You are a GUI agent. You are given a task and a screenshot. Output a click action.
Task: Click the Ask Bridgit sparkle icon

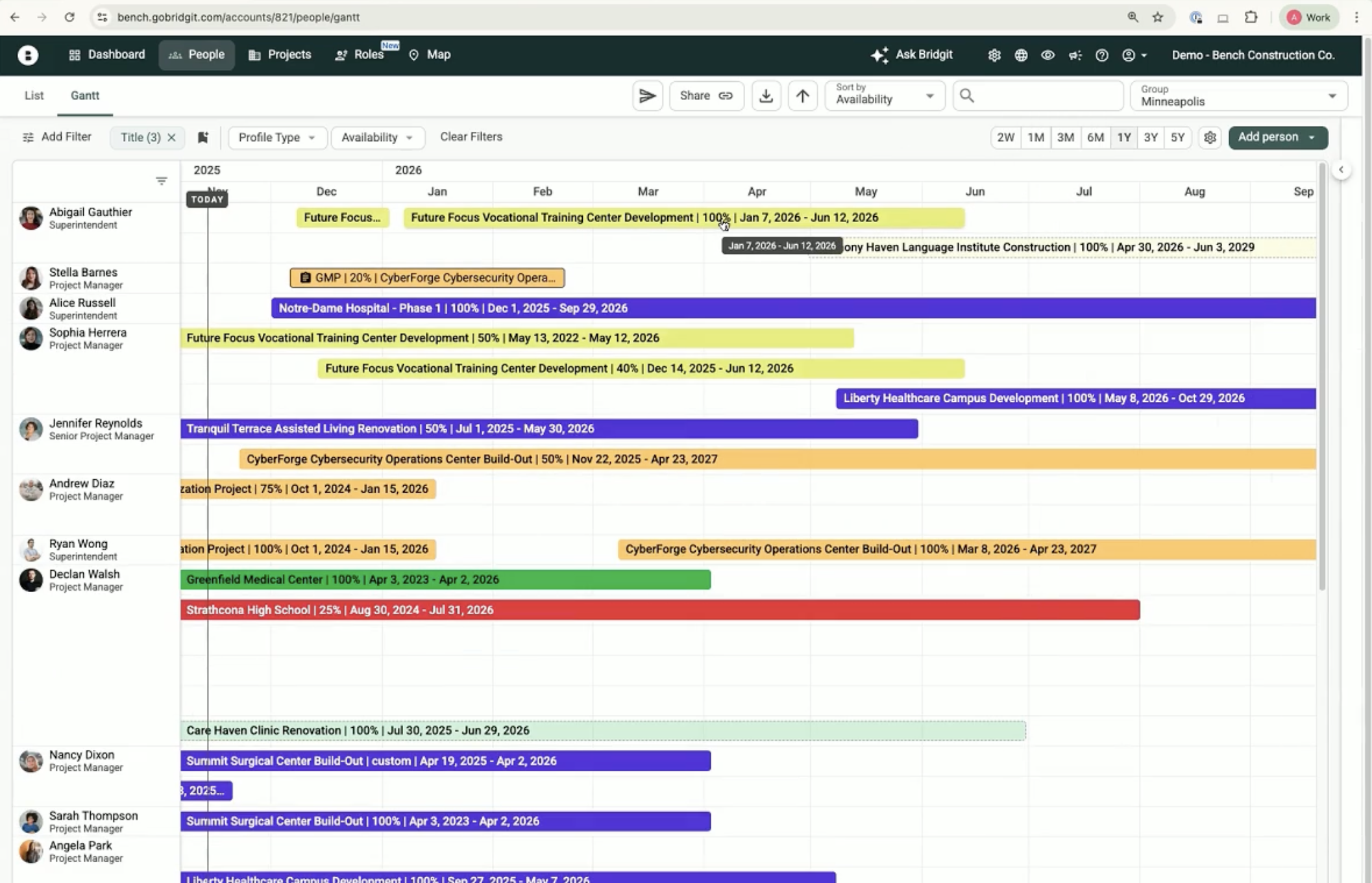point(879,55)
